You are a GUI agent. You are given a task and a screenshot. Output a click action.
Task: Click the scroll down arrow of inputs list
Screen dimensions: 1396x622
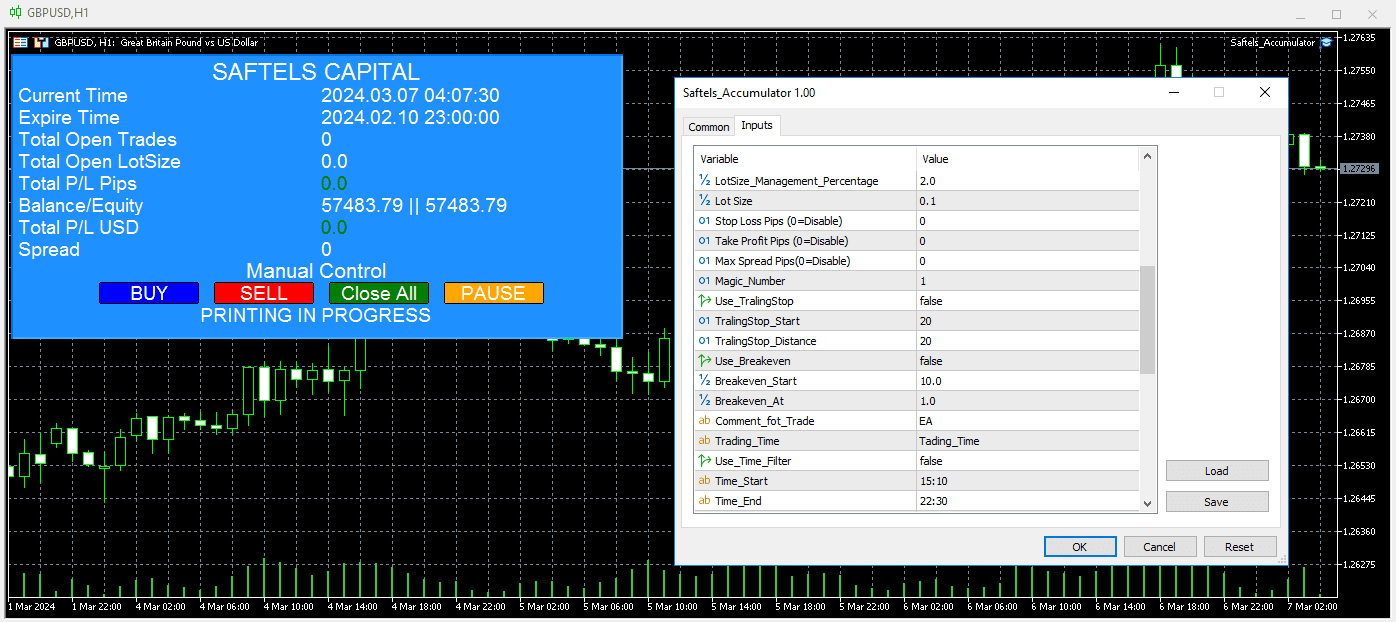[1147, 503]
